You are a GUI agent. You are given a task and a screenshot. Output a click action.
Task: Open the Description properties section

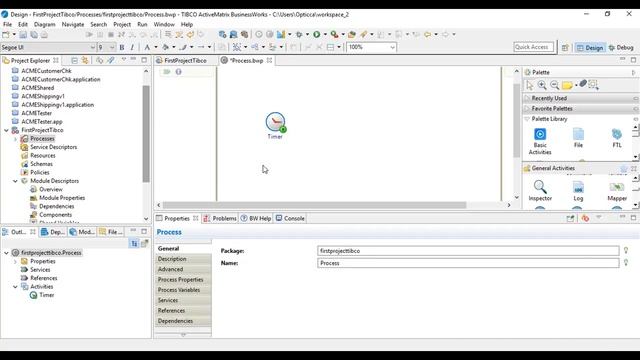[183, 259]
